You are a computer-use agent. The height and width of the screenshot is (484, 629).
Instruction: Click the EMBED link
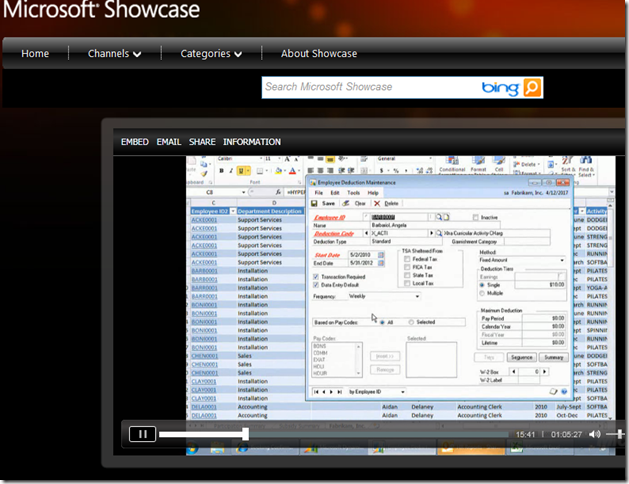click(x=135, y=142)
